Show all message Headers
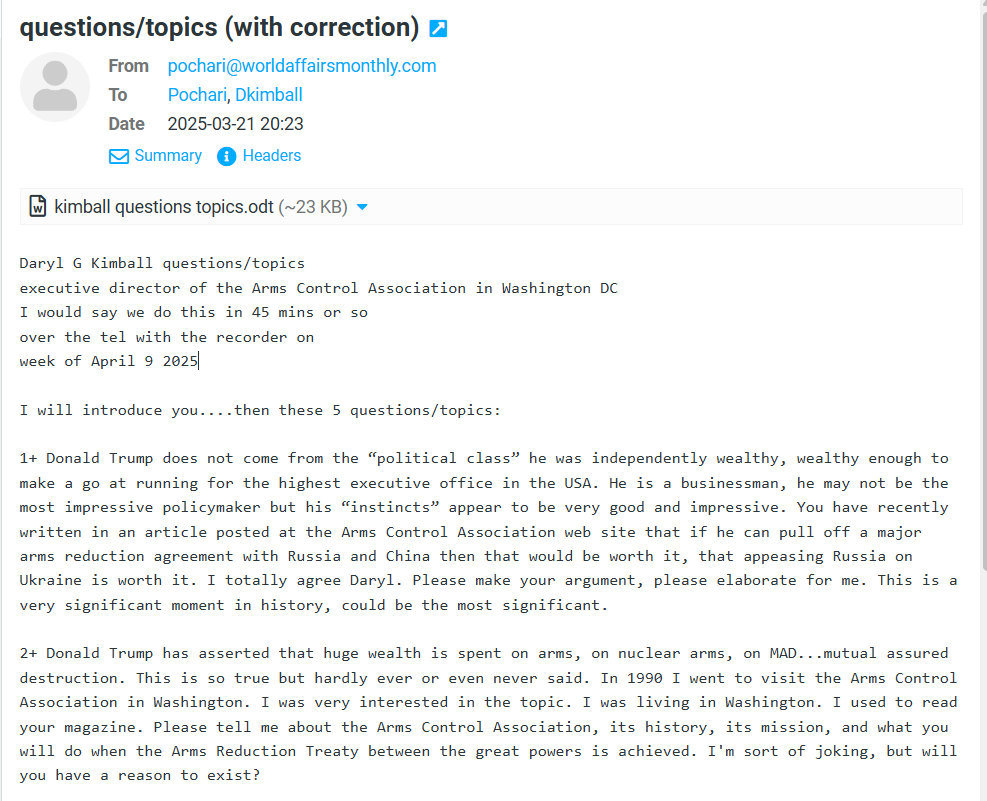The height and width of the screenshot is (801, 987). coord(271,156)
